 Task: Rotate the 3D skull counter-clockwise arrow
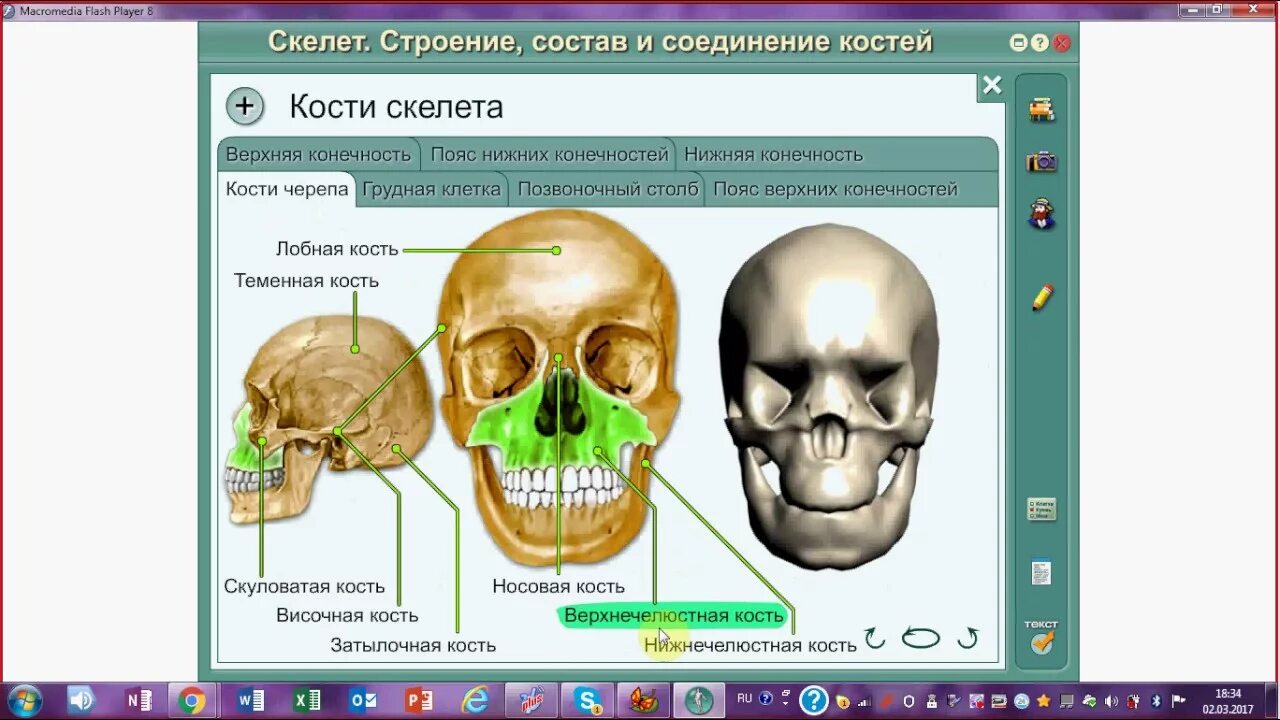(x=875, y=638)
